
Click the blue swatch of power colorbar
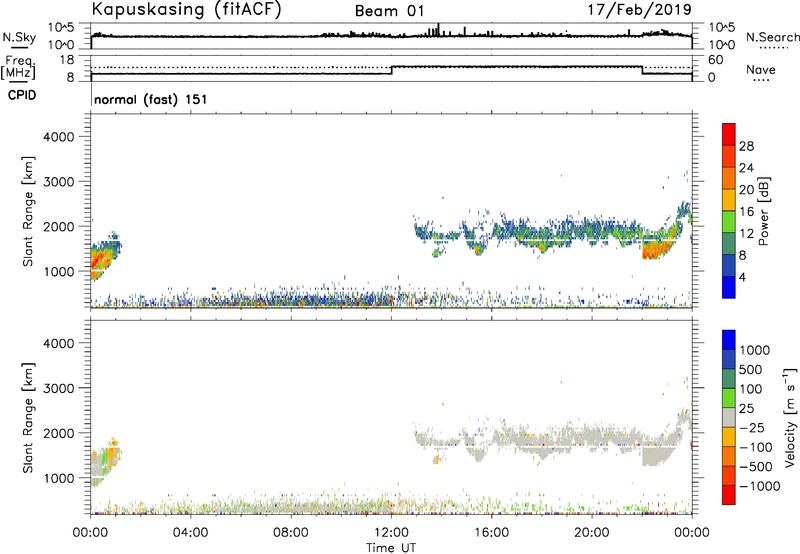[x=729, y=287]
